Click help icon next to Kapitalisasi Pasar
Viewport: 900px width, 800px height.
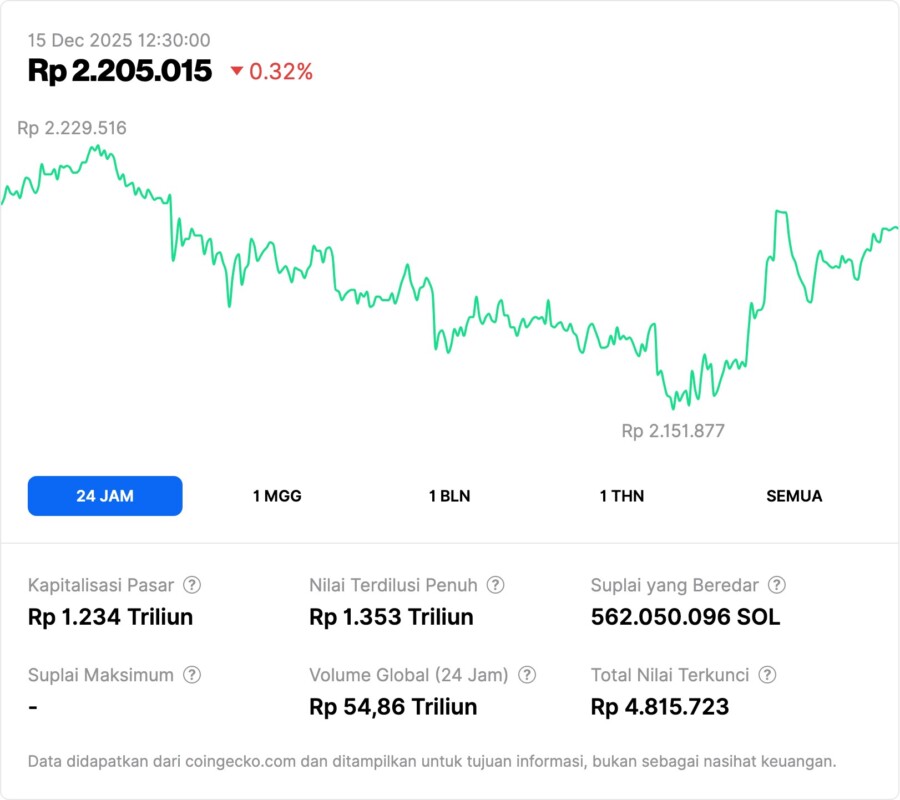pyautogui.click(x=192, y=585)
